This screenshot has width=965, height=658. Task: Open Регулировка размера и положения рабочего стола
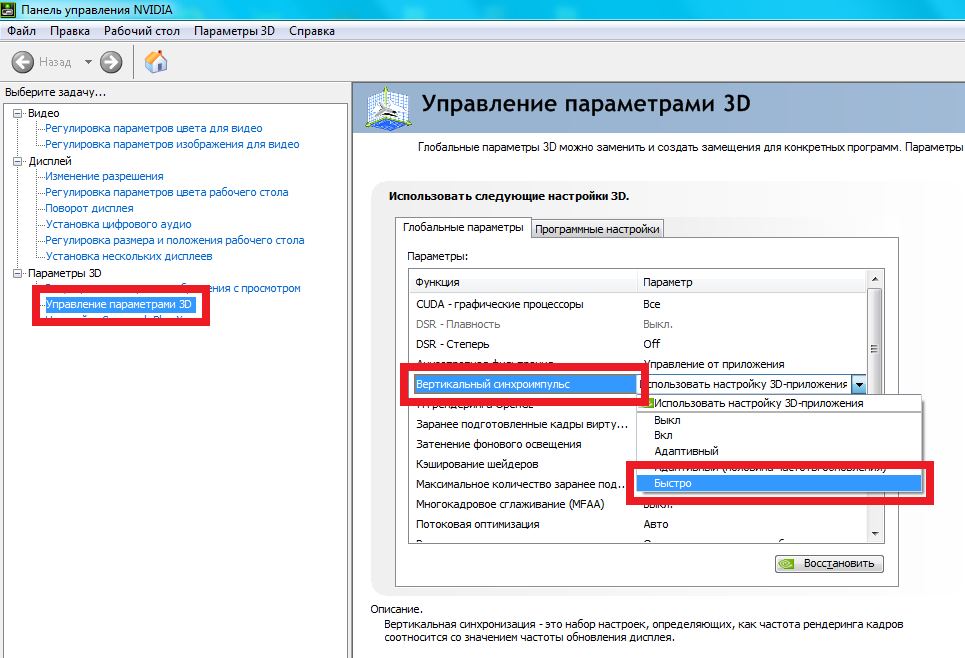click(175, 240)
